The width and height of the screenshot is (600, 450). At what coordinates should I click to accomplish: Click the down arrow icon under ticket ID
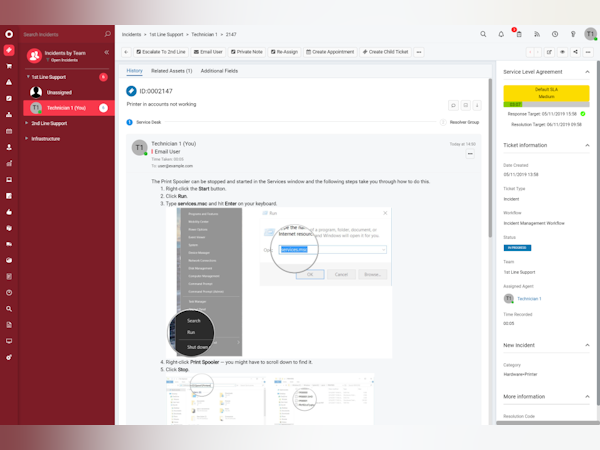477,105
